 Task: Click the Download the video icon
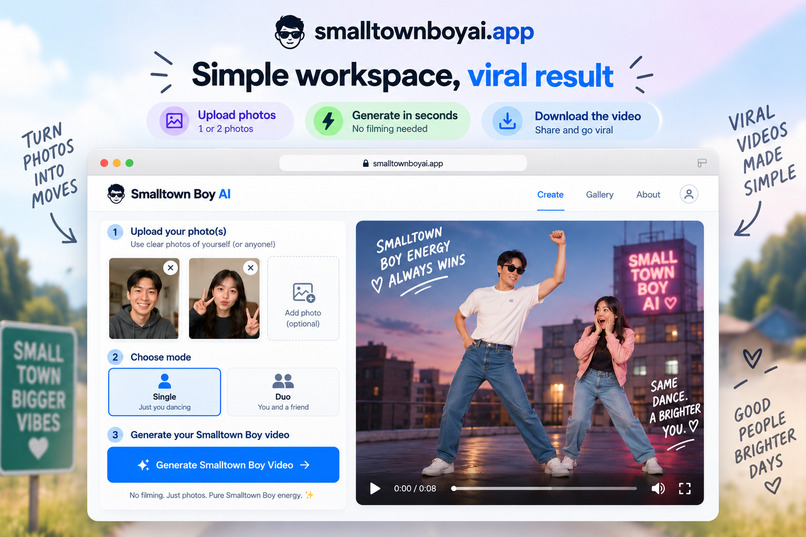507,121
